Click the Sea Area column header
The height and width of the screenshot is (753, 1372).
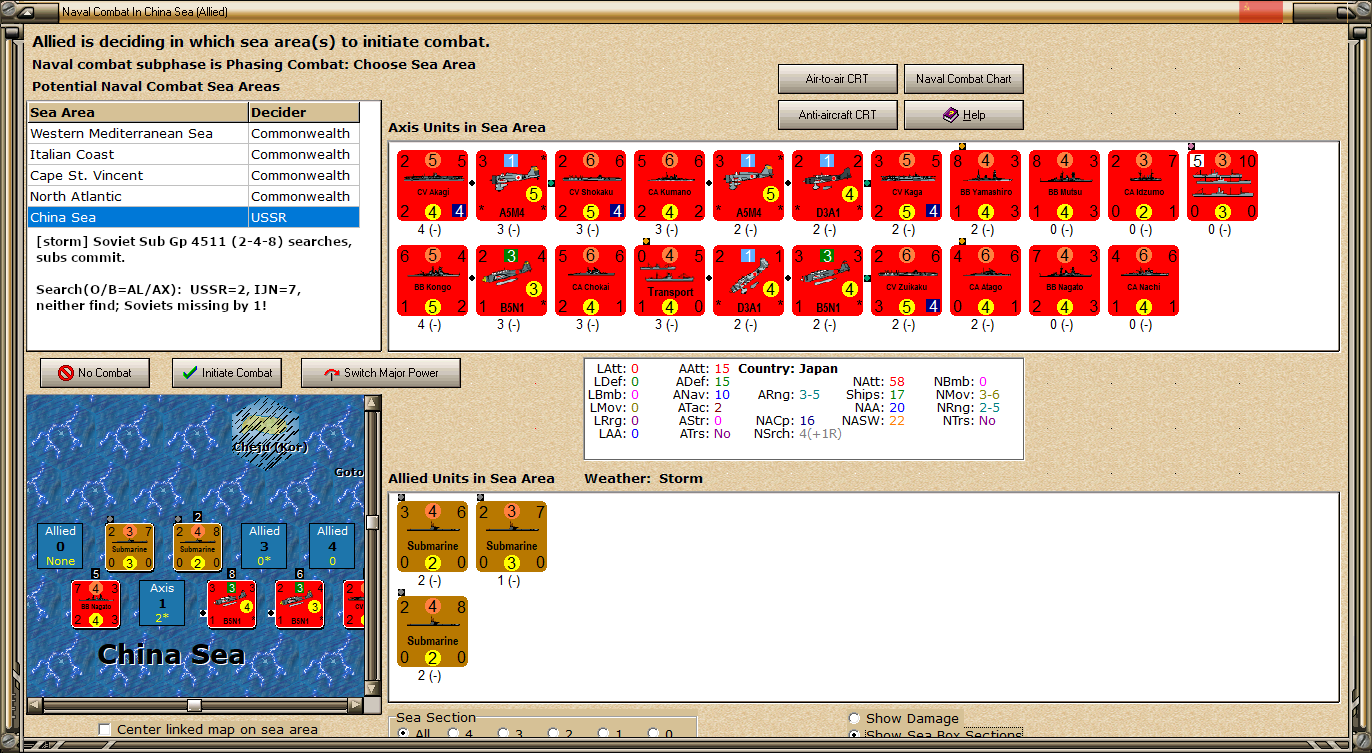click(x=138, y=112)
